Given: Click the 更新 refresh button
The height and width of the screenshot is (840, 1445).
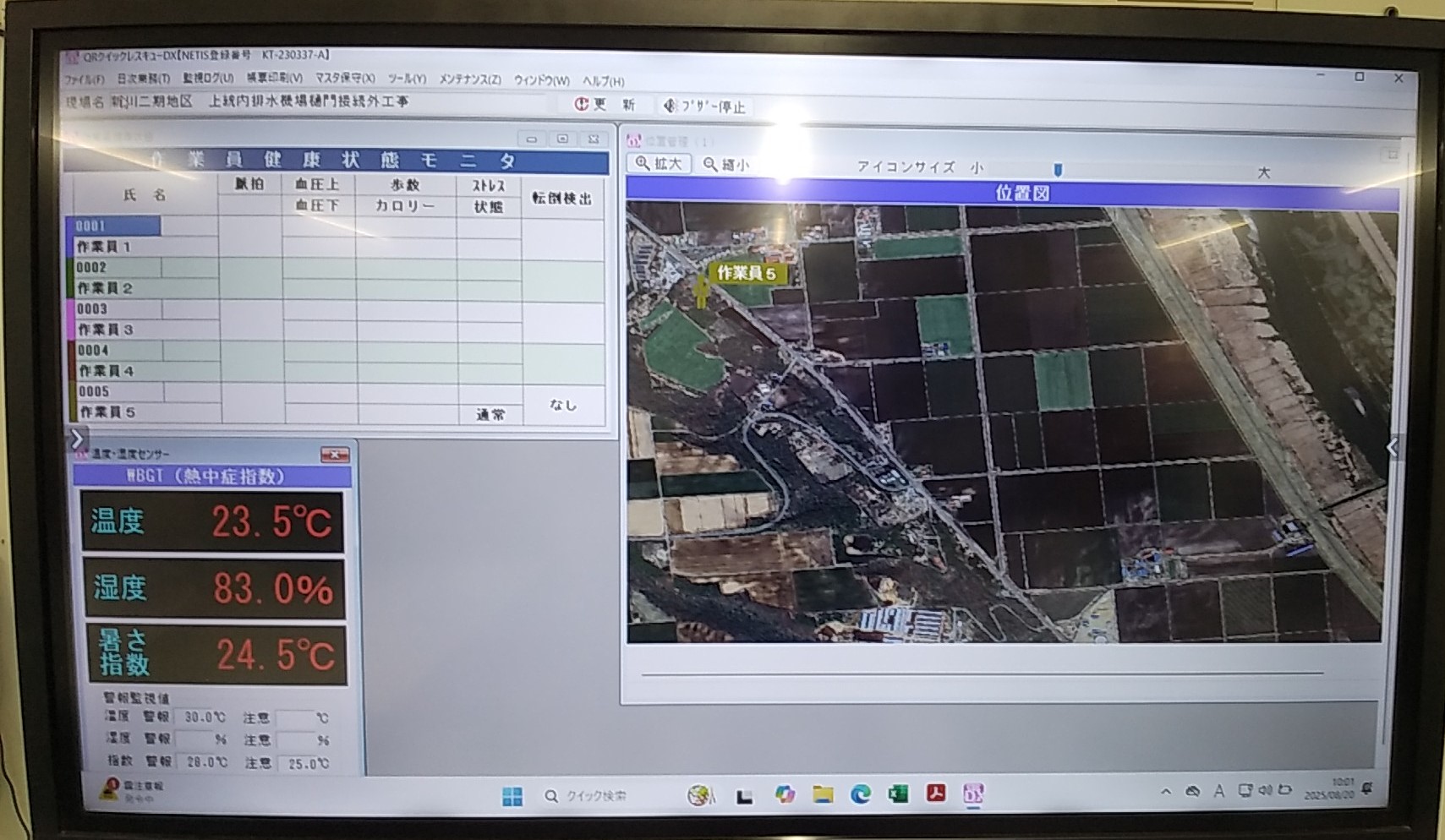Looking at the screenshot, I should [605, 104].
